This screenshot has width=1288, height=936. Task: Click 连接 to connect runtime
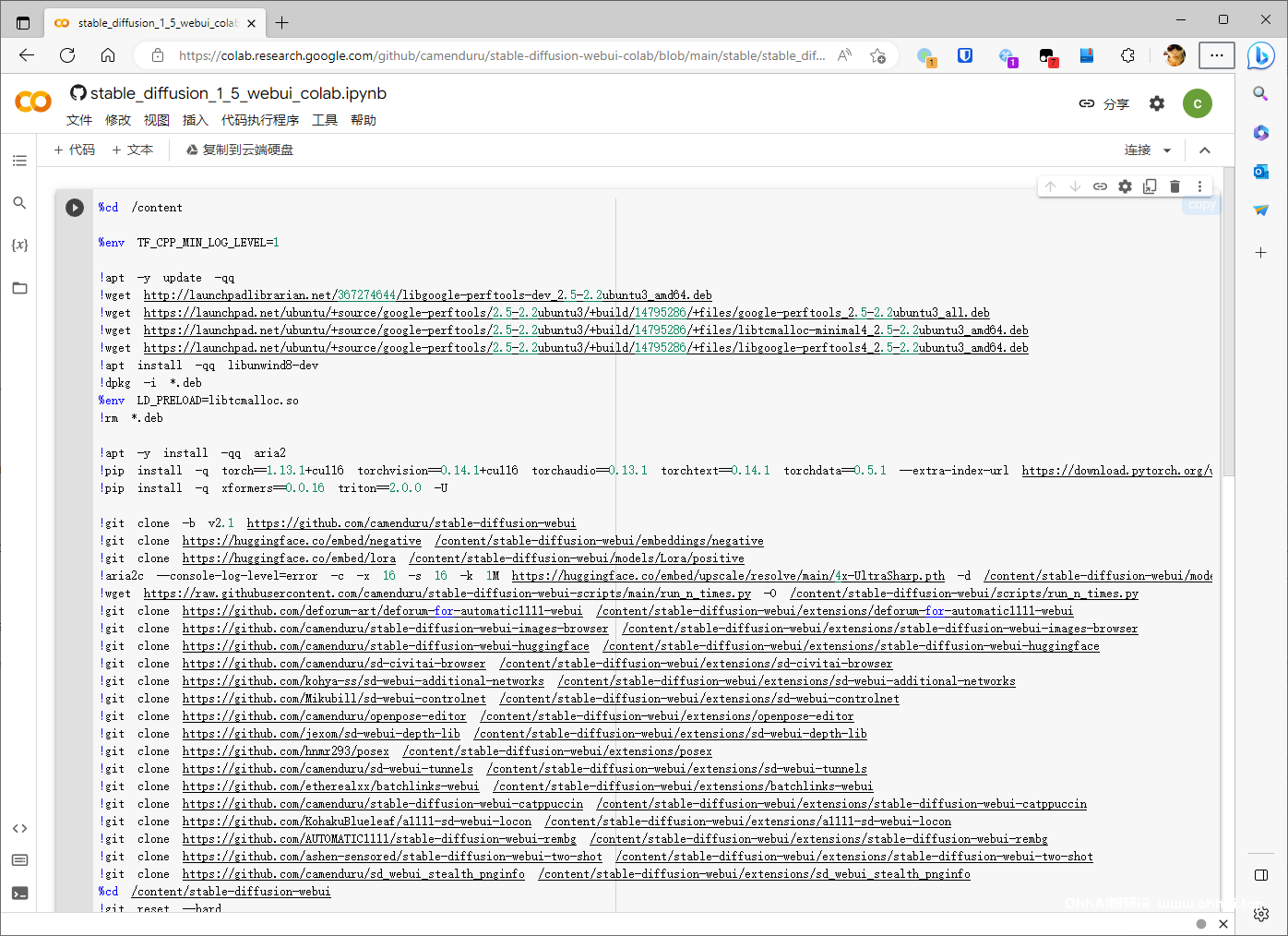pyautogui.click(x=1138, y=150)
